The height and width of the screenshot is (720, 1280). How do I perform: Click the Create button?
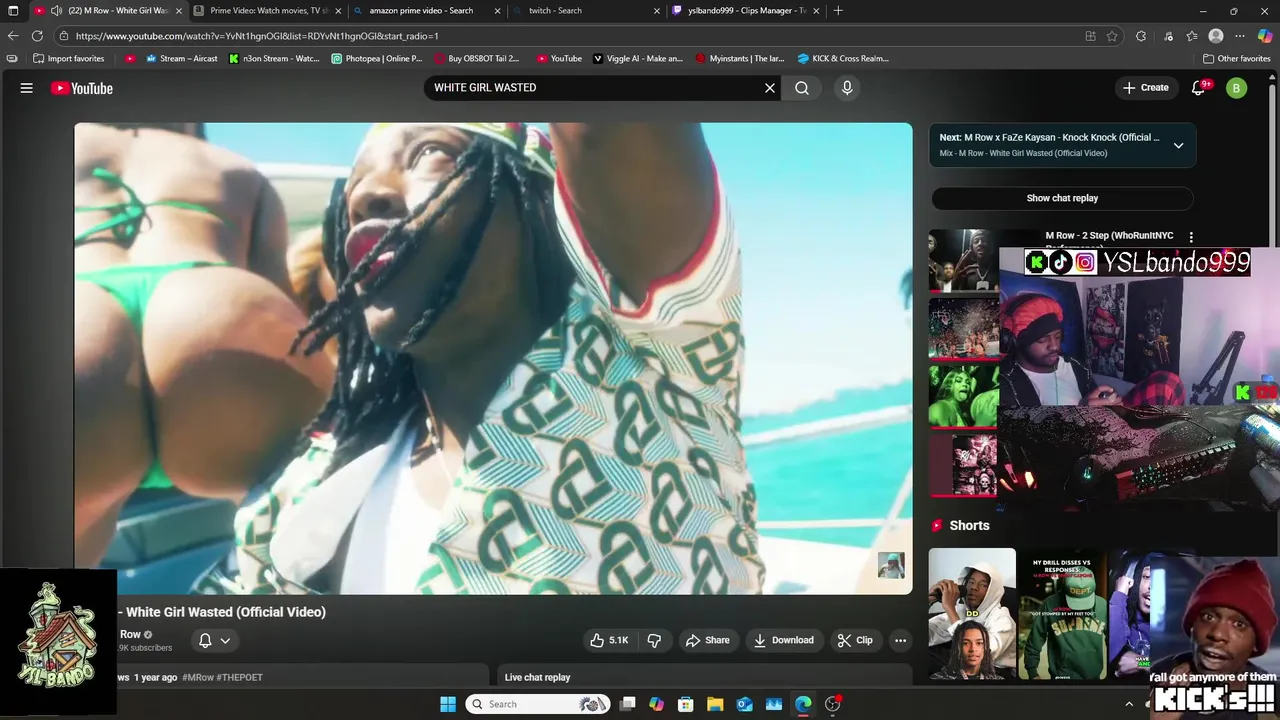1146,88
